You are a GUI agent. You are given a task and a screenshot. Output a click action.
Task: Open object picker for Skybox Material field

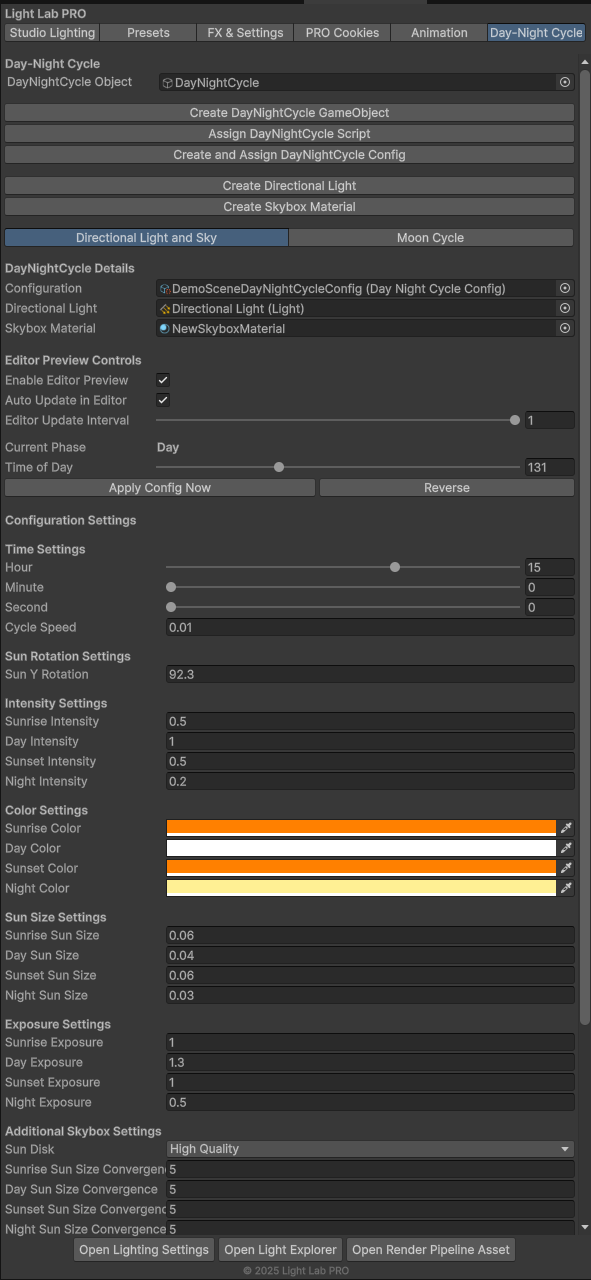pyautogui.click(x=565, y=328)
